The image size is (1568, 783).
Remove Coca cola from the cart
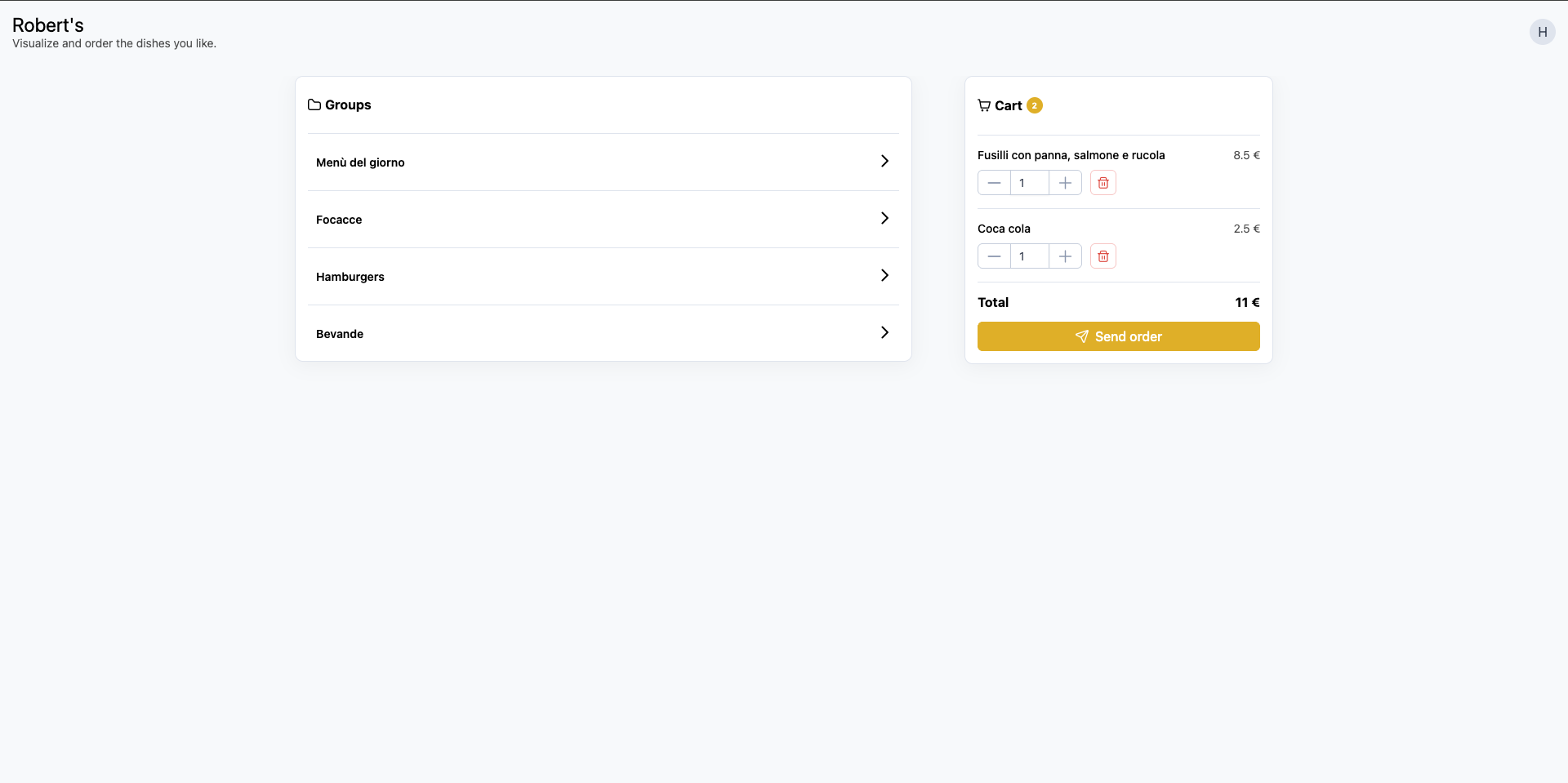tap(1102, 256)
